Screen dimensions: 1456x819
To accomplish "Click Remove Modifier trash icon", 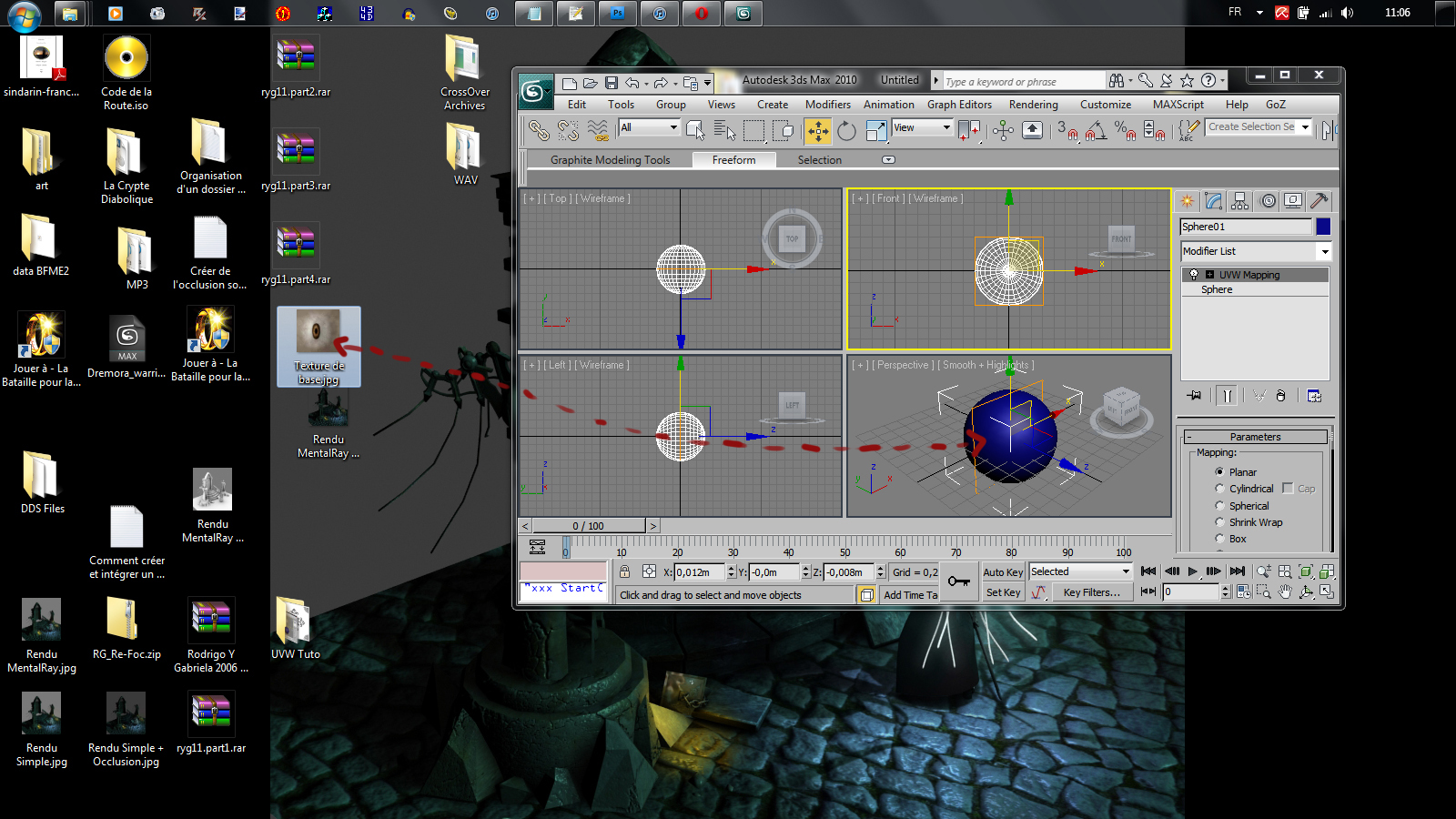I will 1281,396.
